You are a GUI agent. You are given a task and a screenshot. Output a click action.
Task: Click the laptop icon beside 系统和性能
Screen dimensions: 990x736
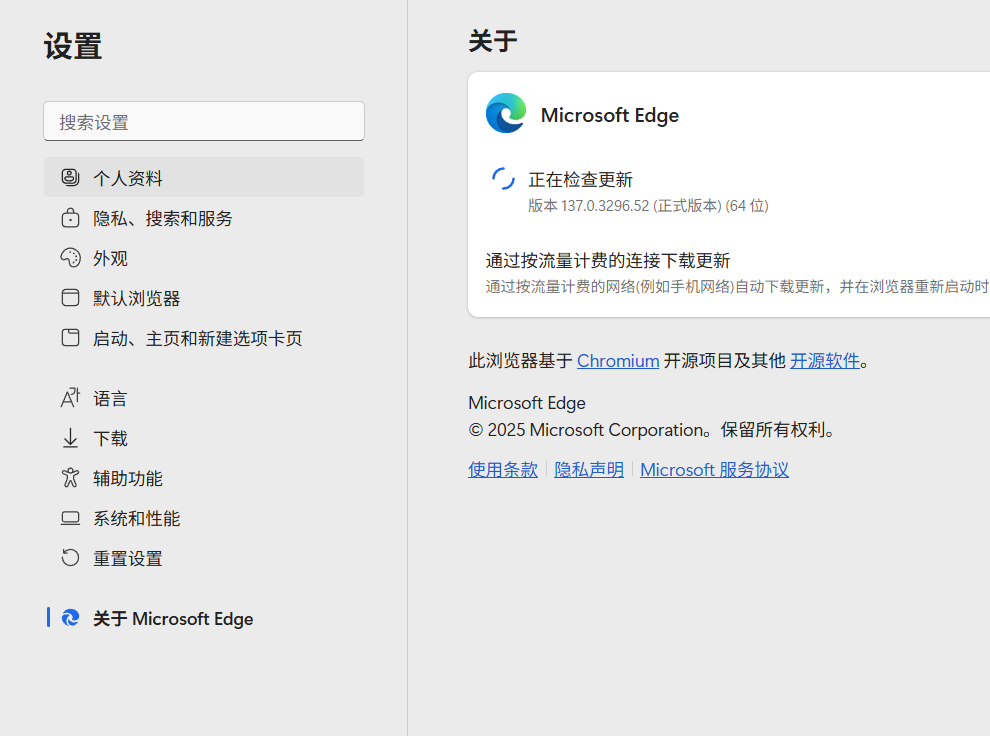70,518
